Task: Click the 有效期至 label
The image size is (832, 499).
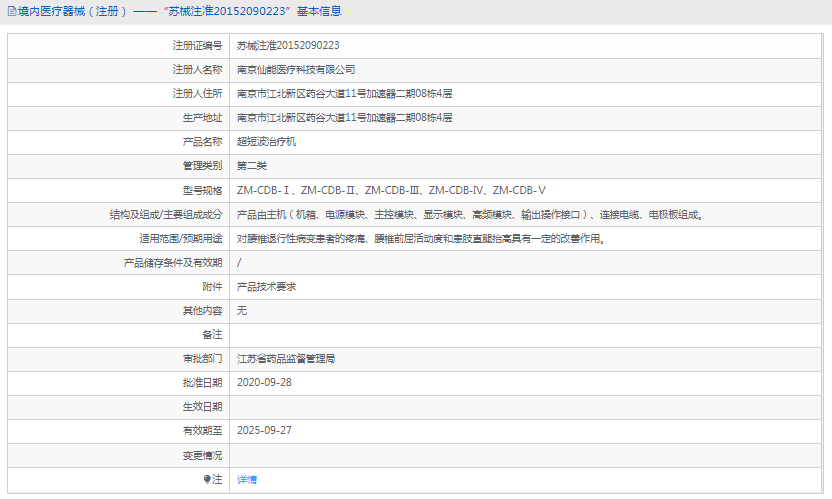Action: pos(202,431)
